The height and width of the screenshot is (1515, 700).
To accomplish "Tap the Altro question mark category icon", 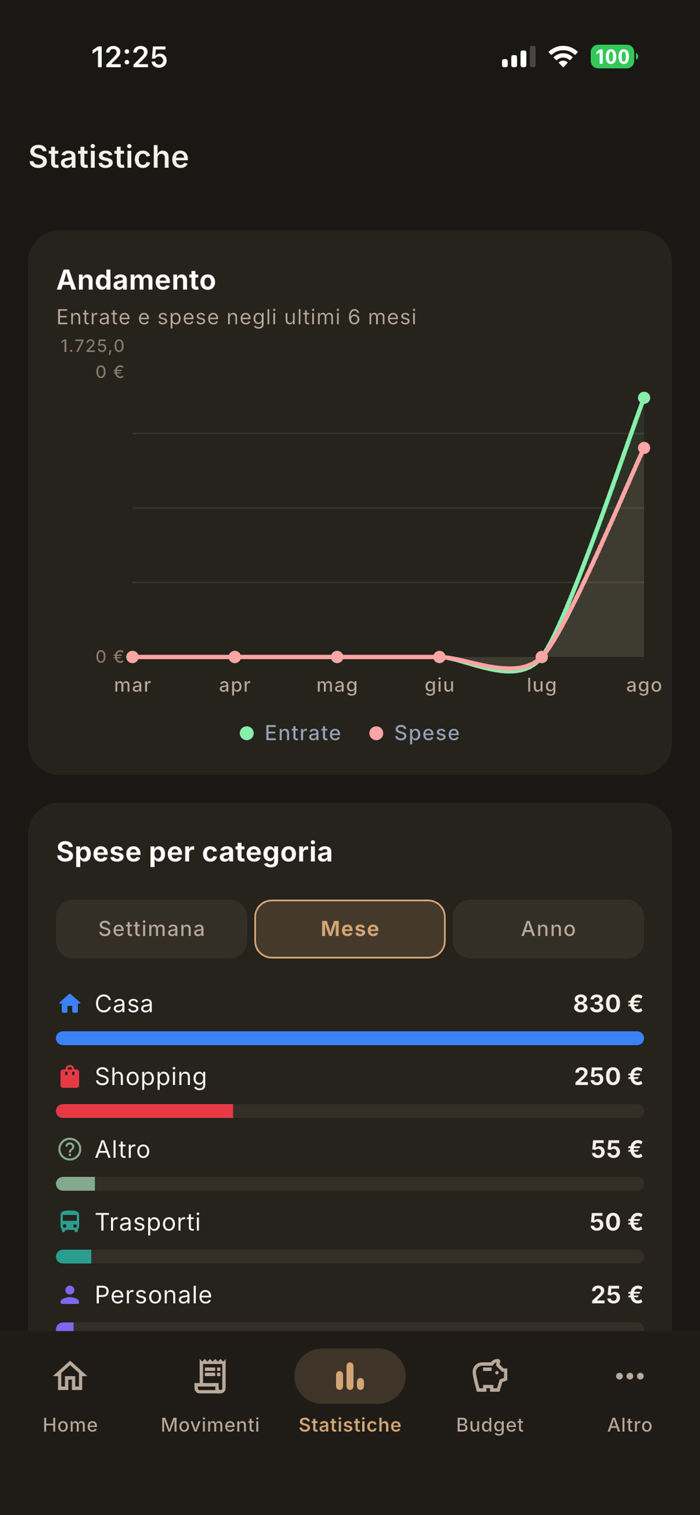I will (69, 1149).
